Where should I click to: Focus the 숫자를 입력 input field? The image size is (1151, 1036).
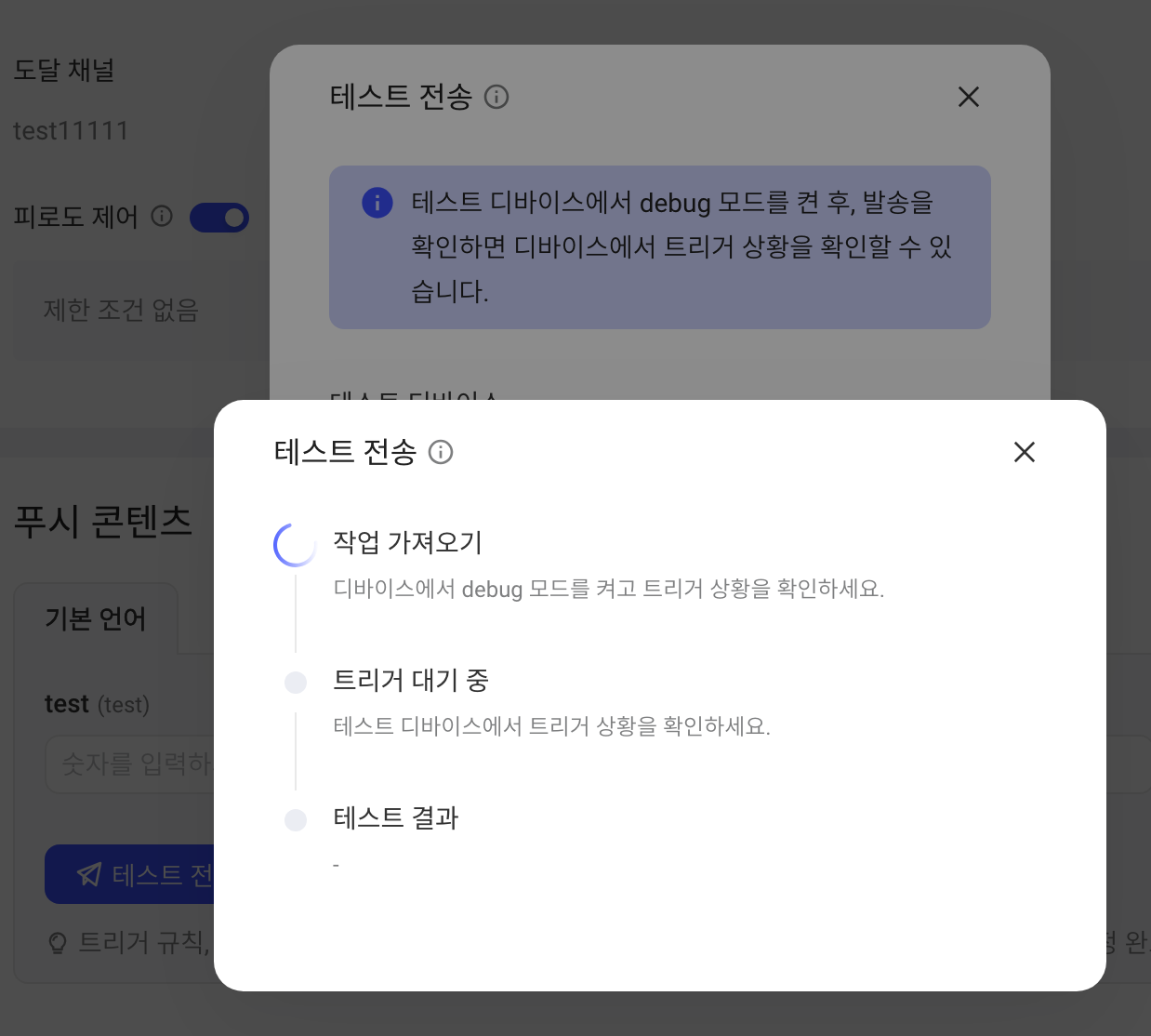(x=130, y=764)
